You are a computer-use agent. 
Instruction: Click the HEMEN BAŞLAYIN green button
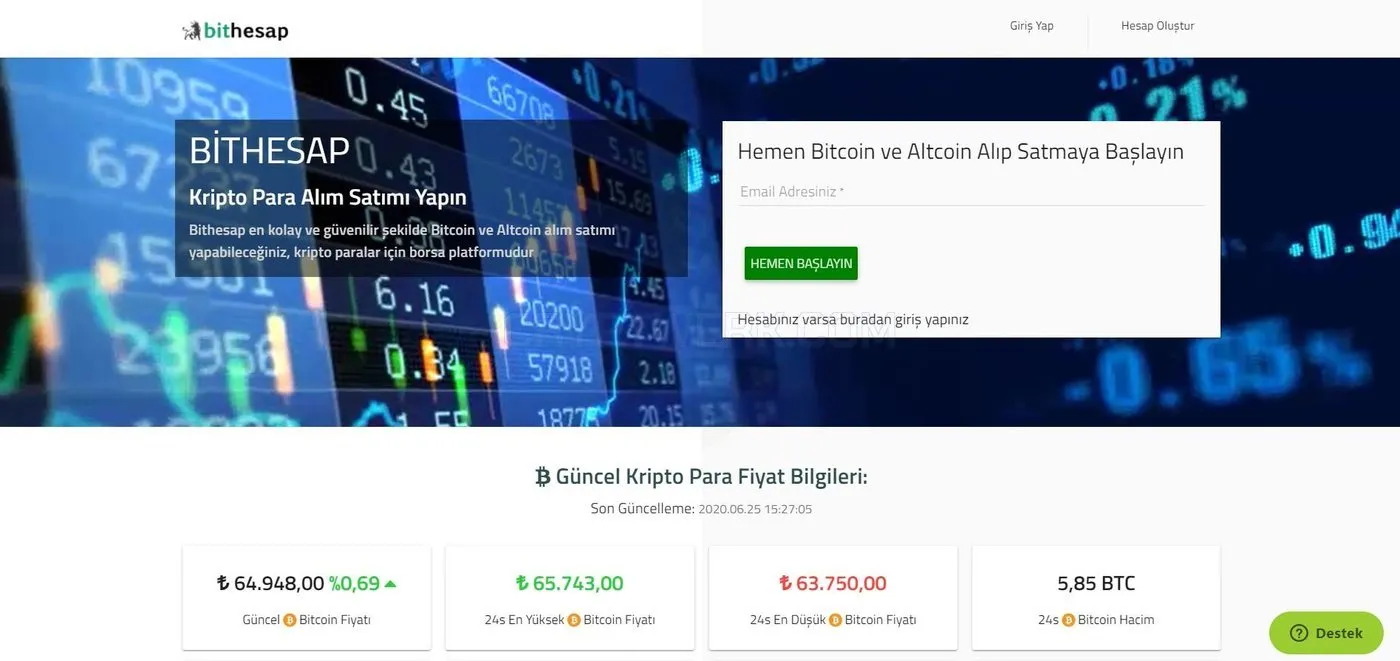click(x=801, y=263)
